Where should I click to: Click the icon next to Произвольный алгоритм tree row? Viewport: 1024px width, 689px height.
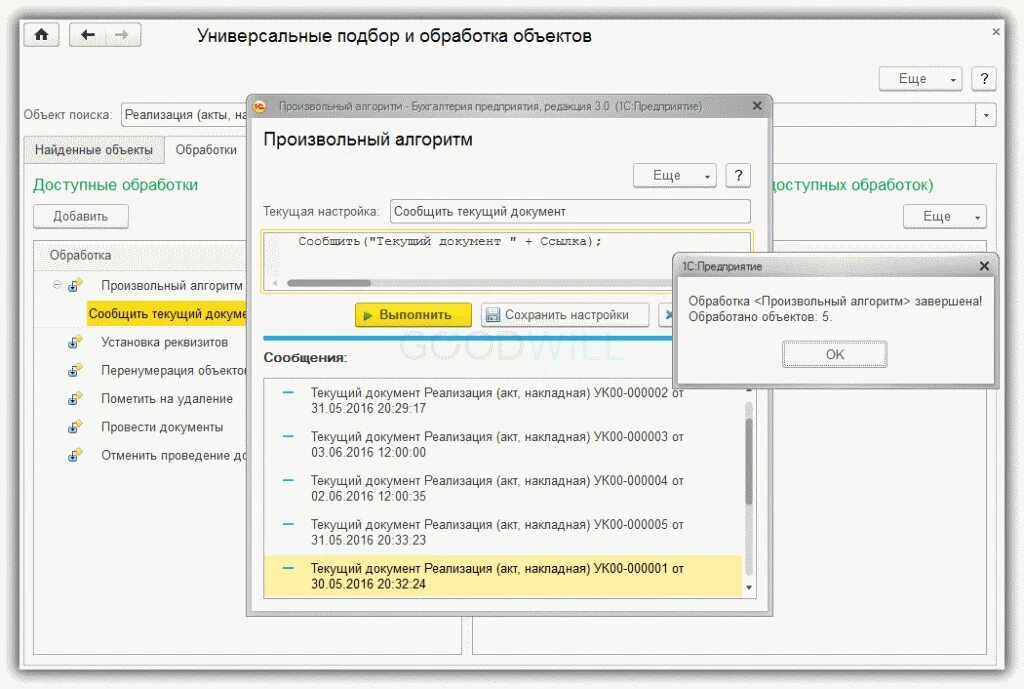76,285
